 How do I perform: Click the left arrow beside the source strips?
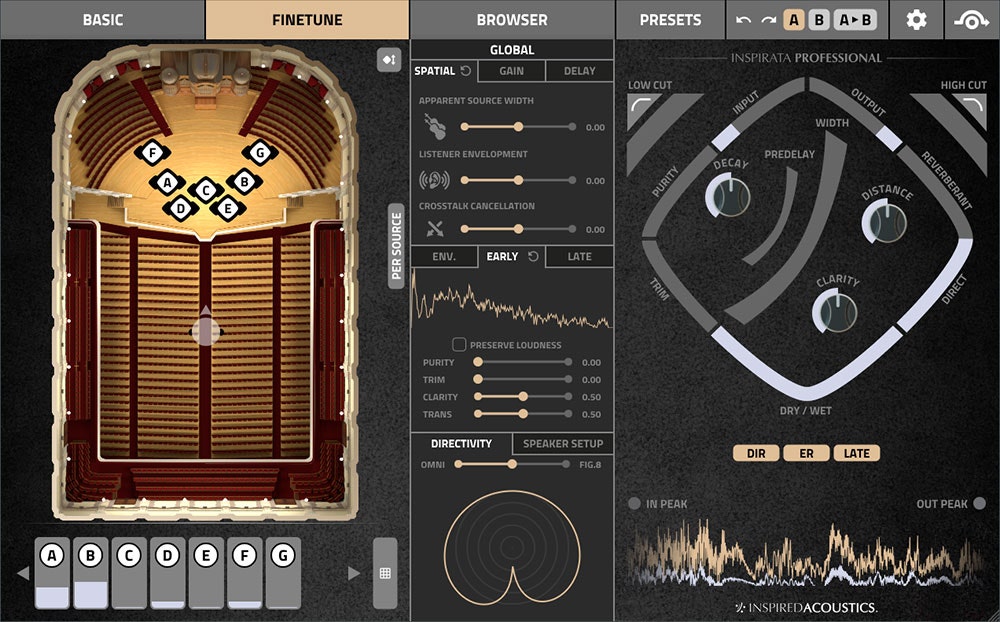pyautogui.click(x=23, y=573)
